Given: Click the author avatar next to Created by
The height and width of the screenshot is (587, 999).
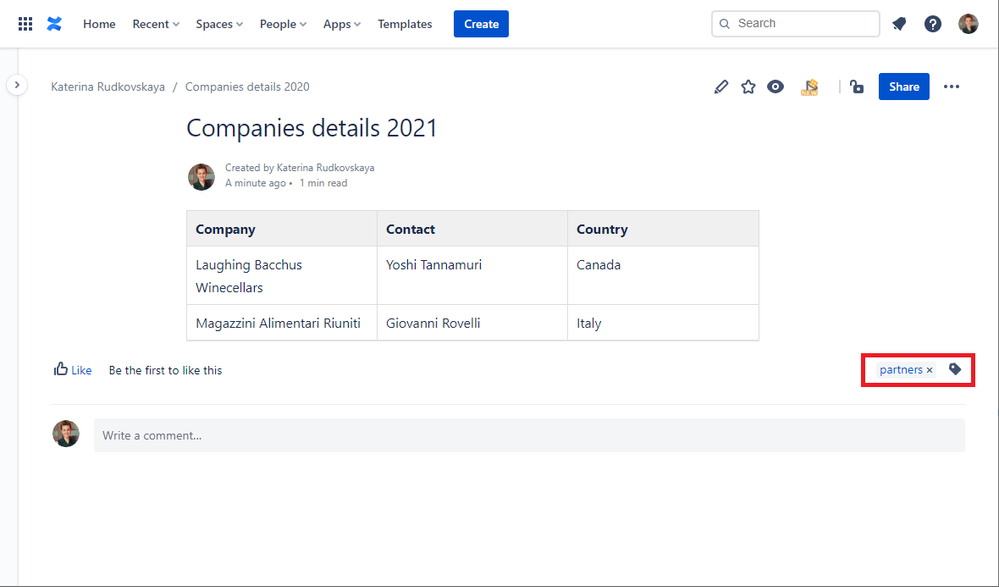Looking at the screenshot, I should tap(201, 177).
